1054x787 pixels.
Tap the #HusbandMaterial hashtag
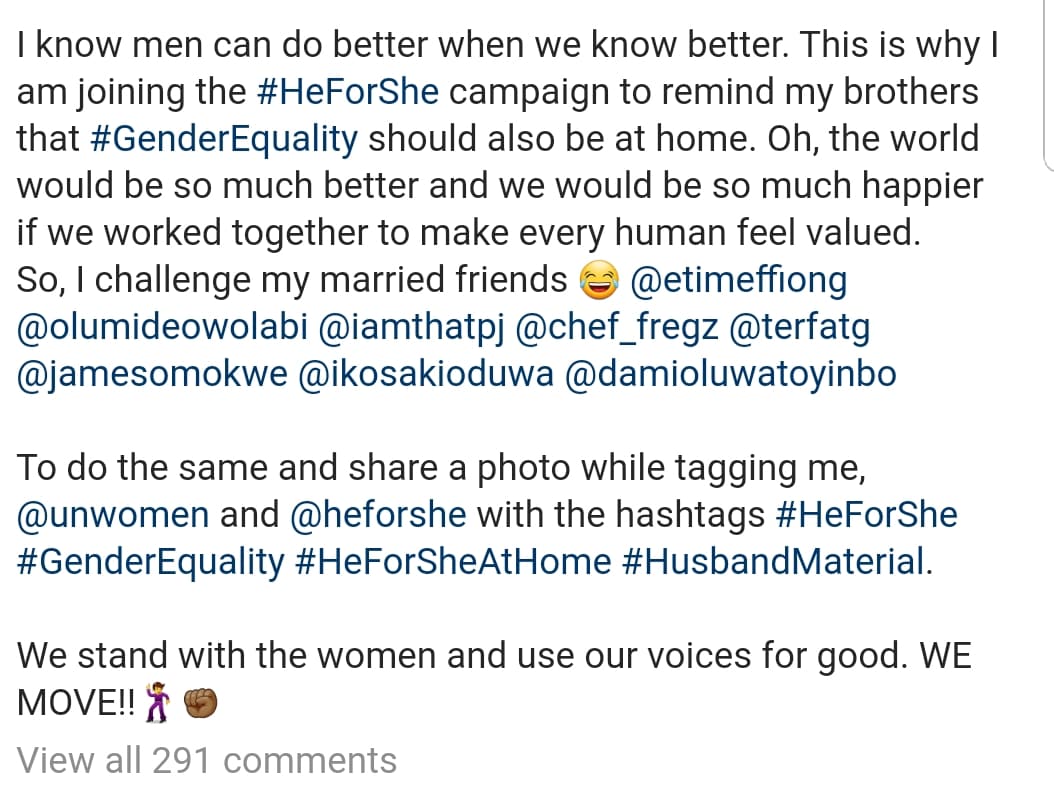click(x=774, y=562)
